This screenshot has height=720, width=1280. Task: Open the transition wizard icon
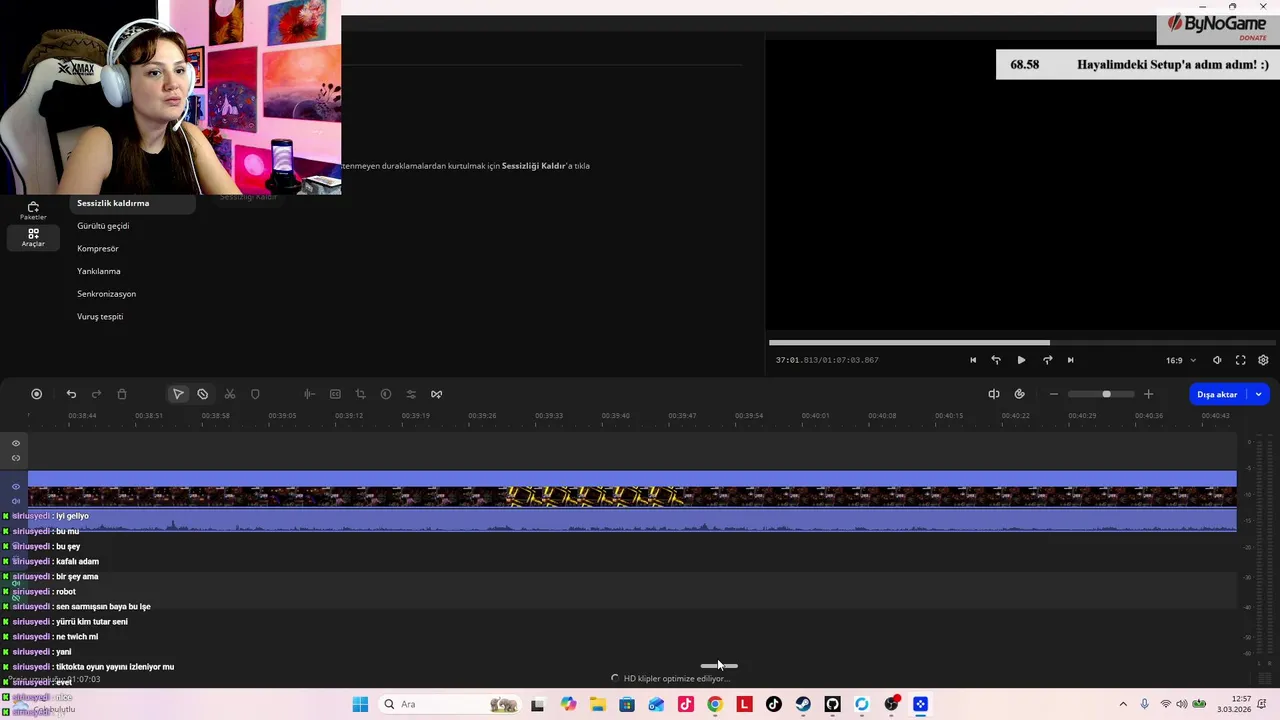(x=436, y=394)
